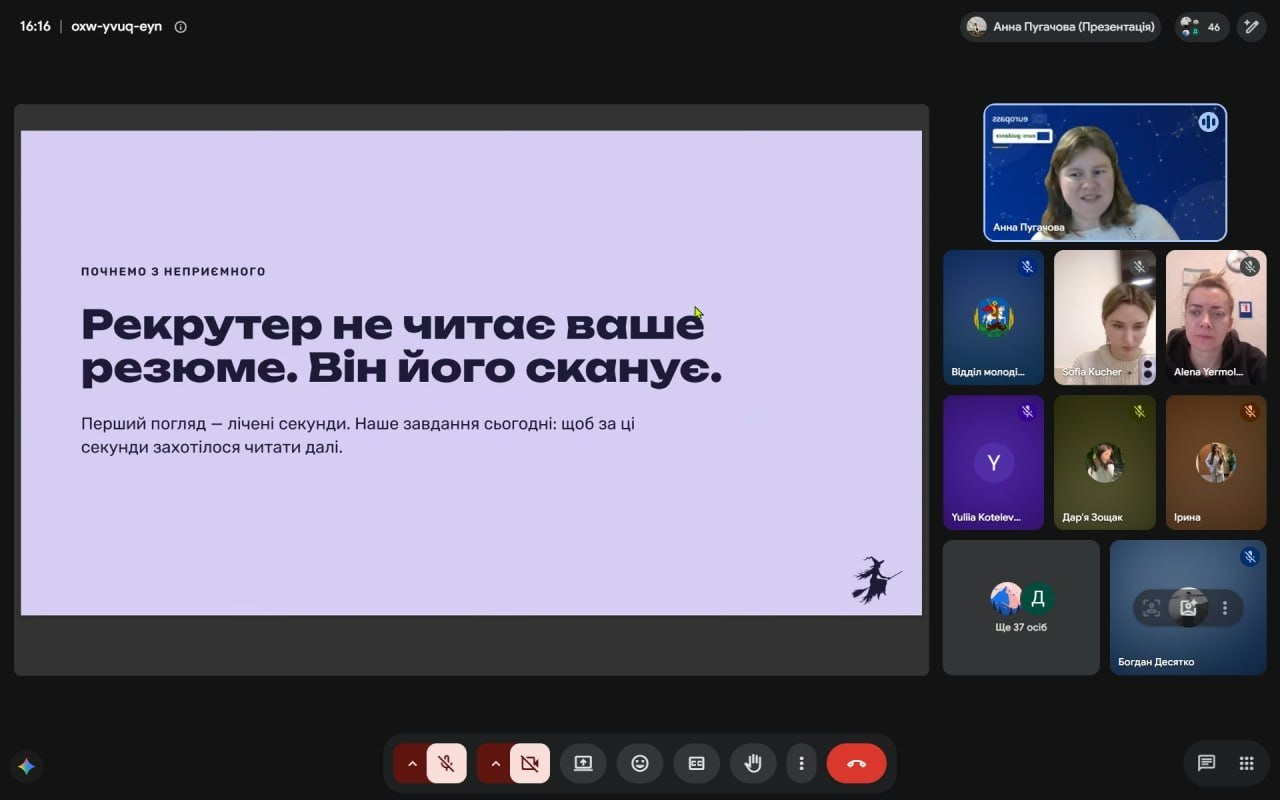Open audio settings arrow beside the microphone
The width and height of the screenshot is (1280, 800).
point(411,764)
